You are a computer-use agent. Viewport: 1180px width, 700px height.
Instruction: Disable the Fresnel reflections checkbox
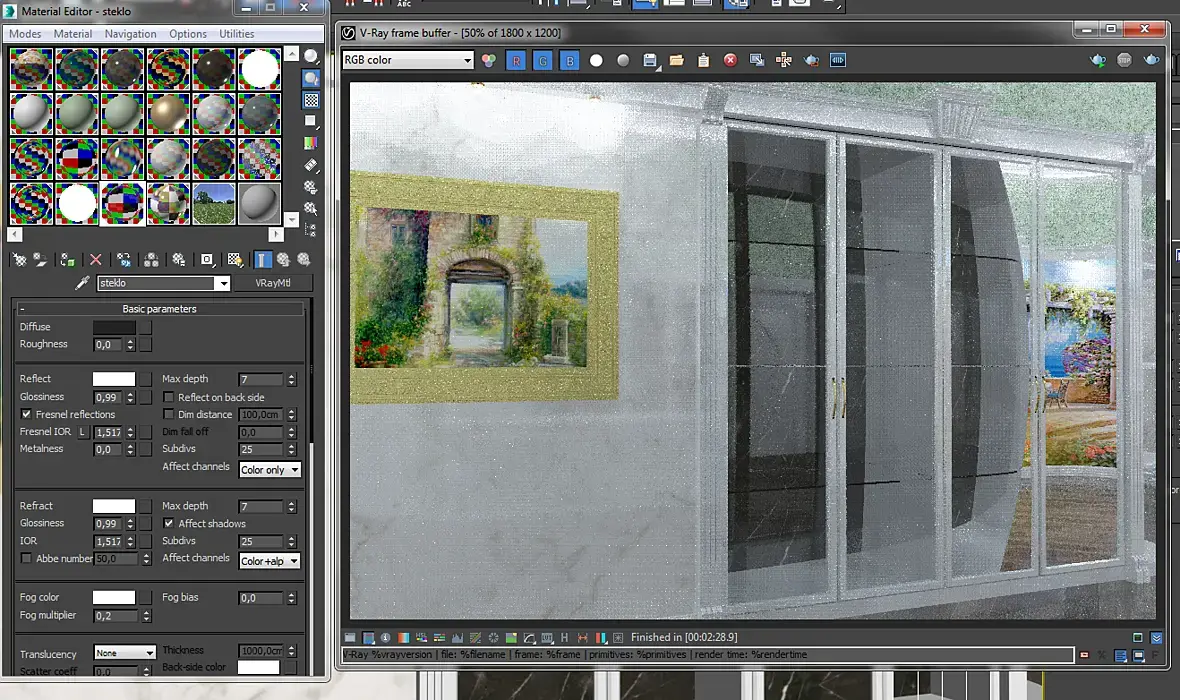point(26,414)
